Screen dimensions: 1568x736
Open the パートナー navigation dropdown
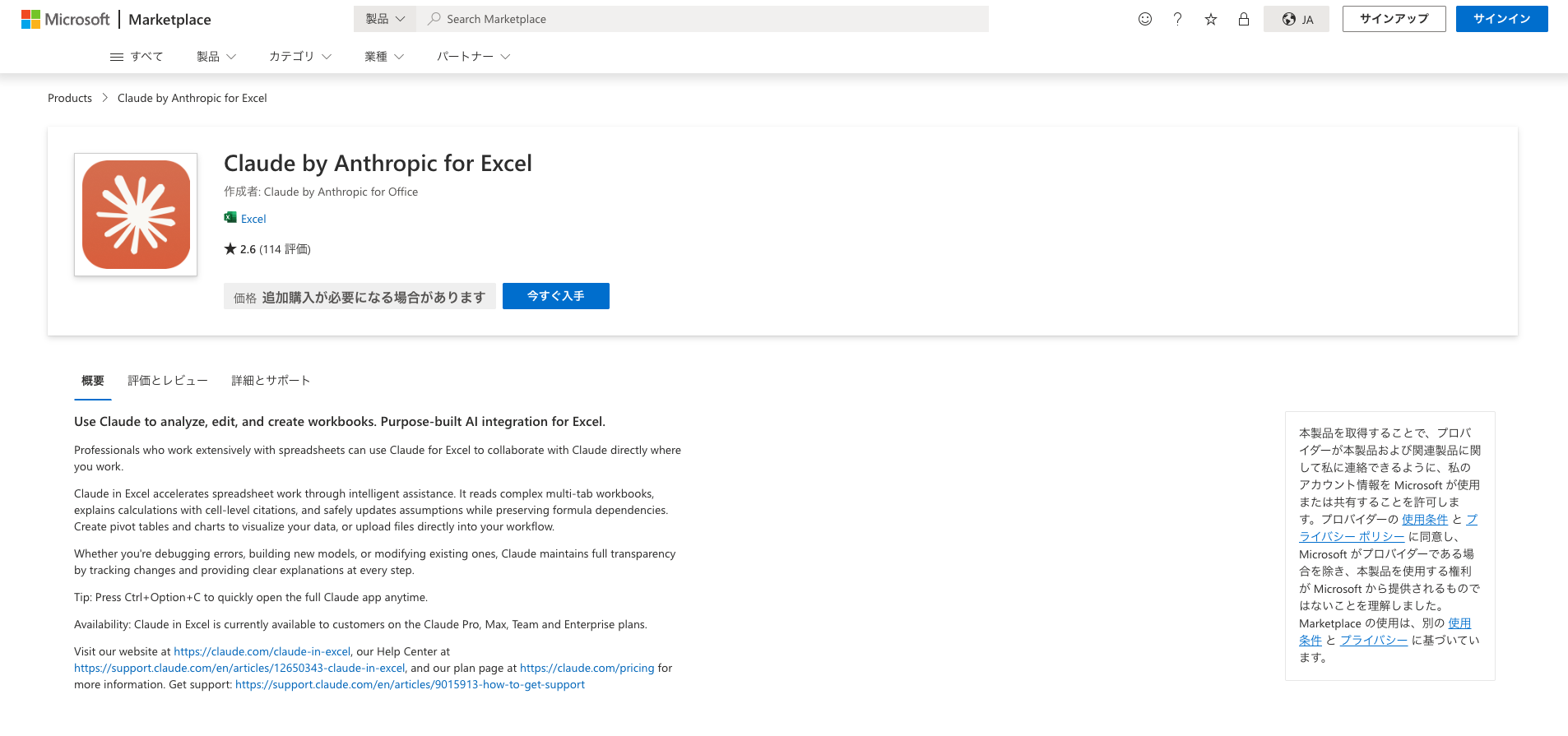click(473, 57)
